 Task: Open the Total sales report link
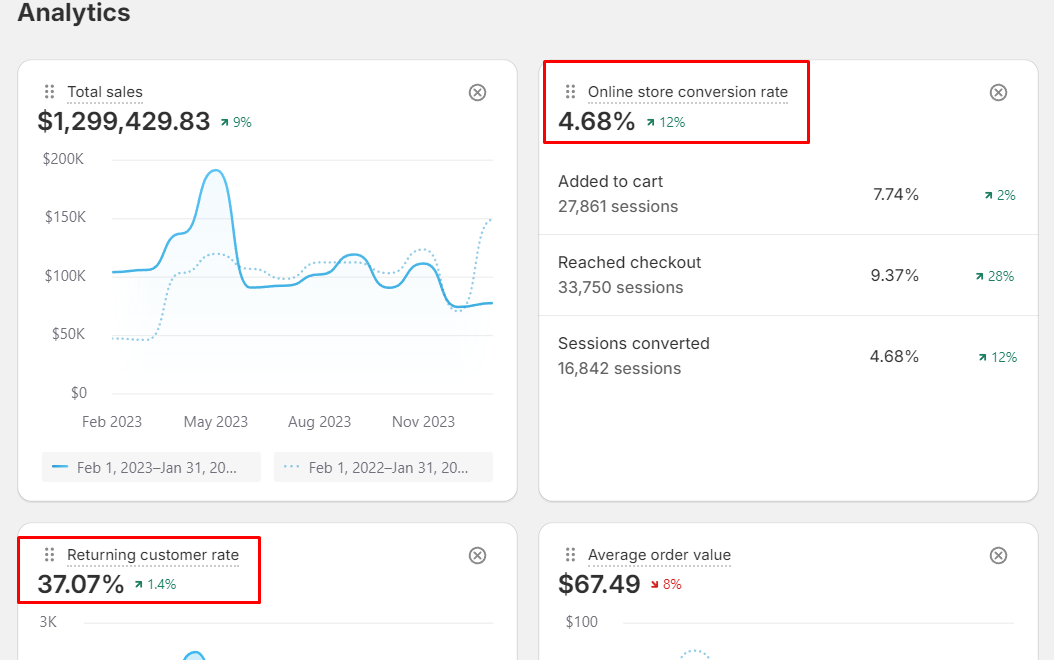click(105, 92)
